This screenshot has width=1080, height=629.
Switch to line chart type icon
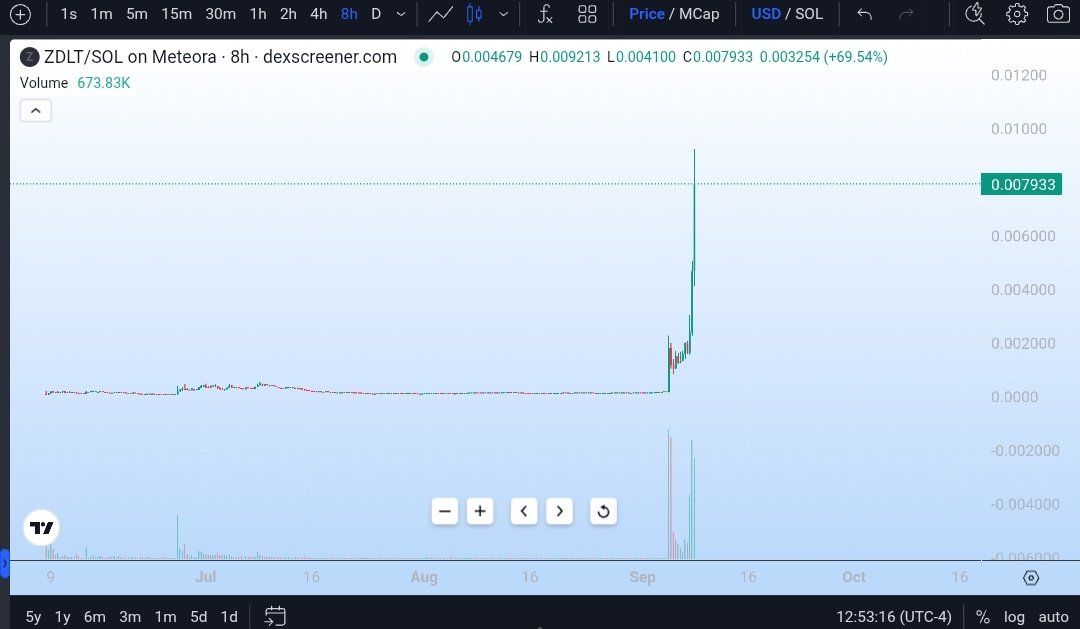click(x=441, y=14)
